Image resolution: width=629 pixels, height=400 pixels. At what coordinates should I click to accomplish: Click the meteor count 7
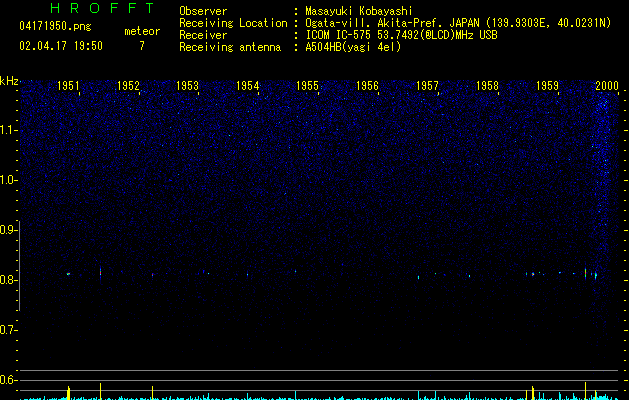[x=142, y=46]
